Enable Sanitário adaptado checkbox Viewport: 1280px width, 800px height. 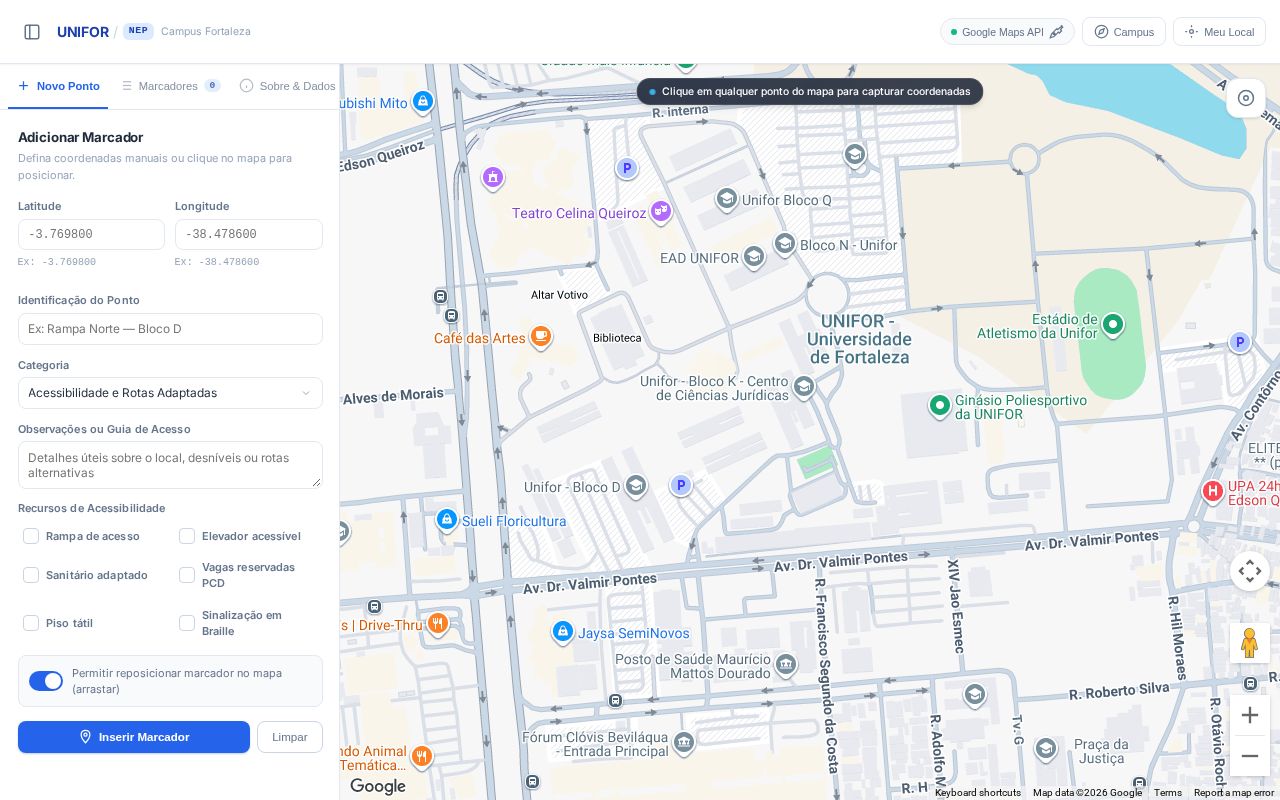click(x=31, y=575)
